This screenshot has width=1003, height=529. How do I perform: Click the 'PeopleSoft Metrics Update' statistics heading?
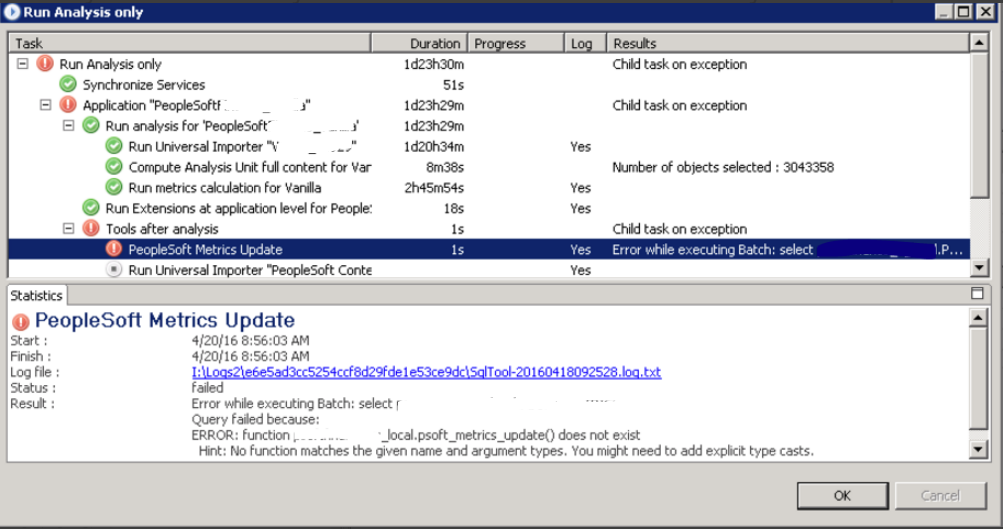point(165,320)
